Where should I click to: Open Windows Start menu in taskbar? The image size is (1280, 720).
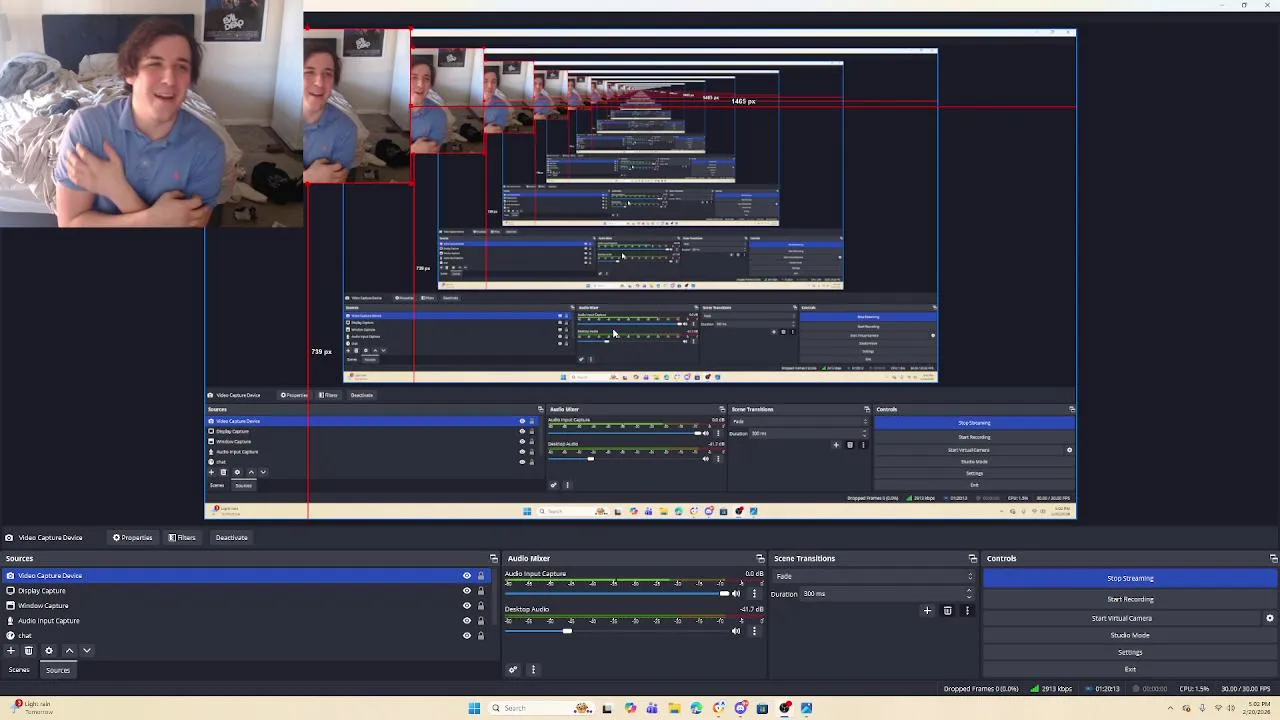coord(474,708)
